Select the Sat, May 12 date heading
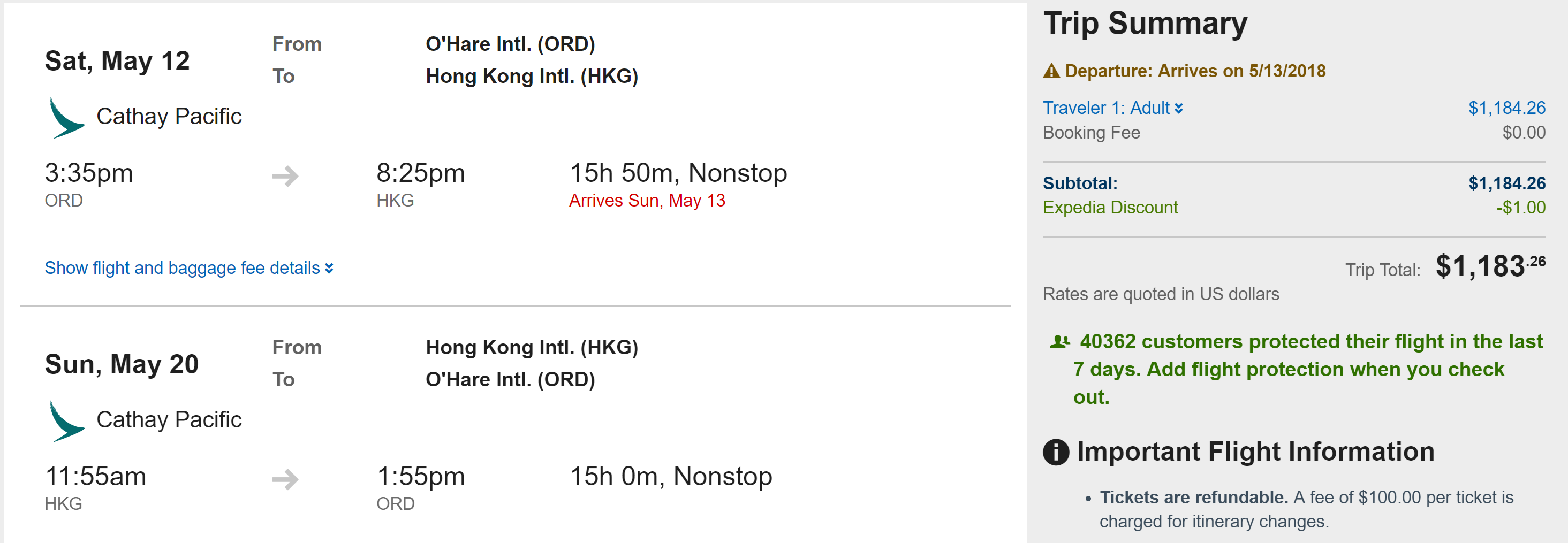This screenshot has width=1568, height=543. pyautogui.click(x=117, y=62)
